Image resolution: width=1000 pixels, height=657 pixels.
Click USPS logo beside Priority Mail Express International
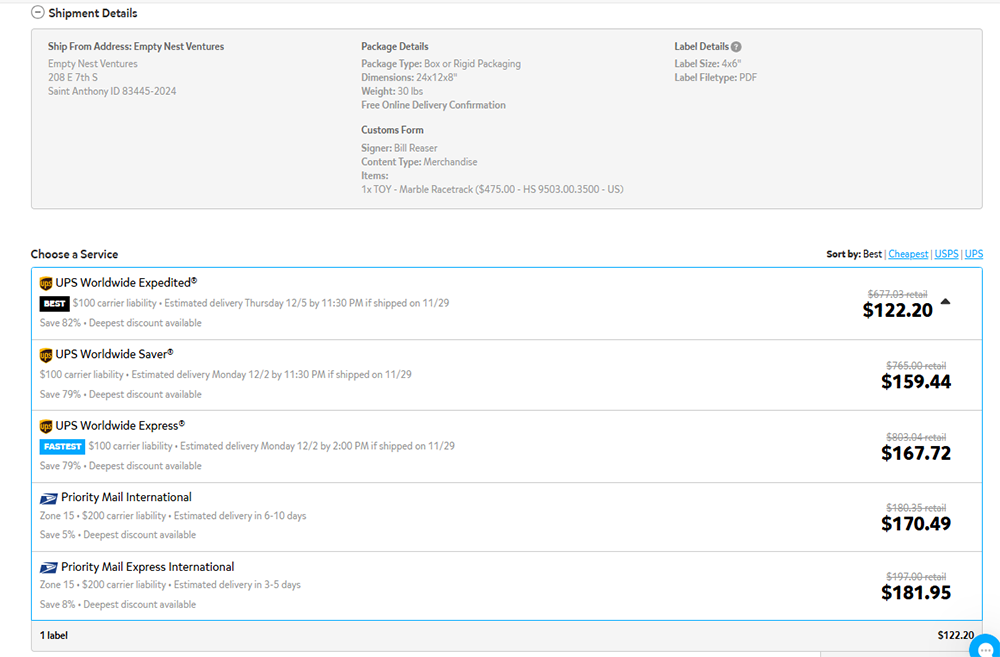tap(48, 568)
